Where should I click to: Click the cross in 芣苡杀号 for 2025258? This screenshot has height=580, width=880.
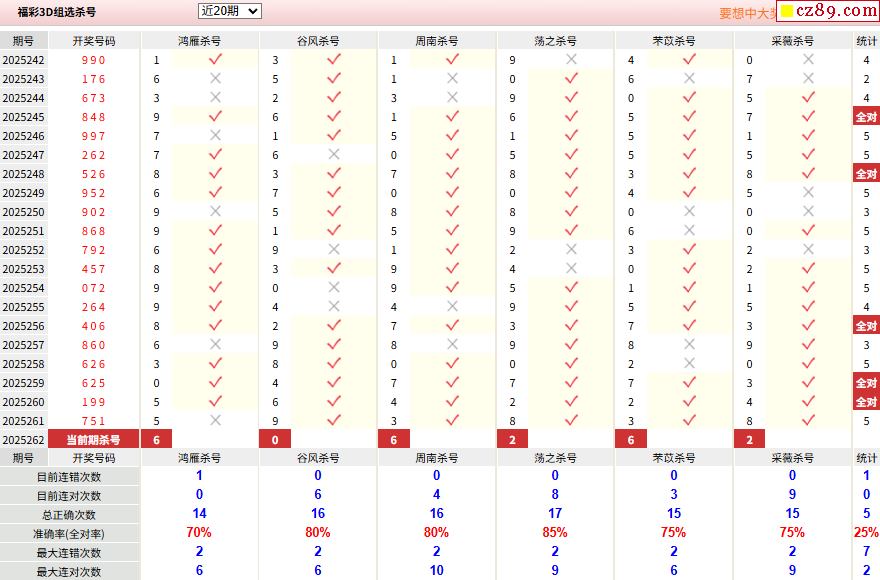coord(690,363)
